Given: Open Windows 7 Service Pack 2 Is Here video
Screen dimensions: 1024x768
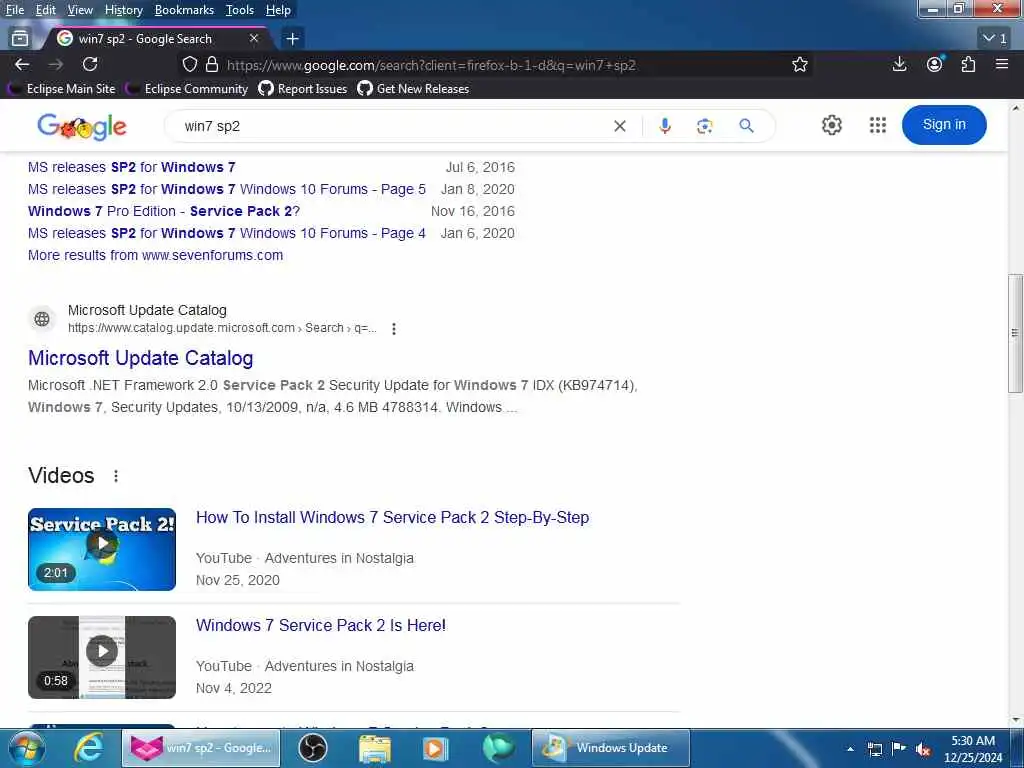Looking at the screenshot, I should 321,626.
